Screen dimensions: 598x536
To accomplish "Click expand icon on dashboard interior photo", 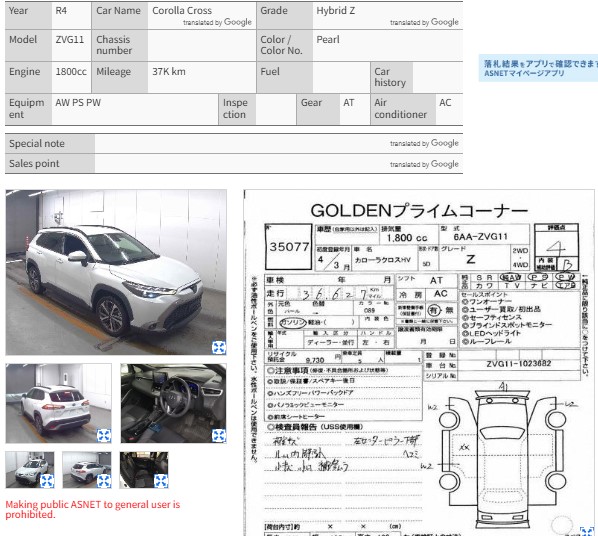I will click(219, 435).
